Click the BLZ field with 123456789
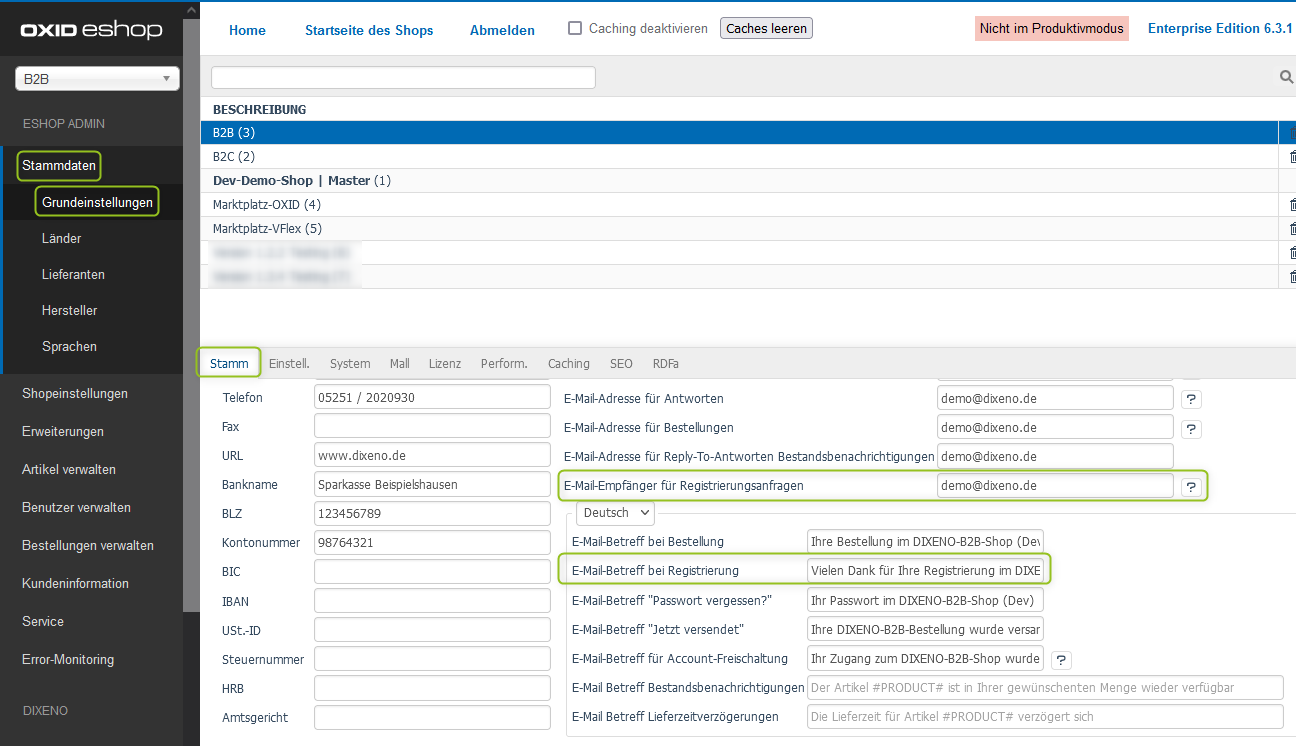The height and width of the screenshot is (746, 1296). point(432,513)
